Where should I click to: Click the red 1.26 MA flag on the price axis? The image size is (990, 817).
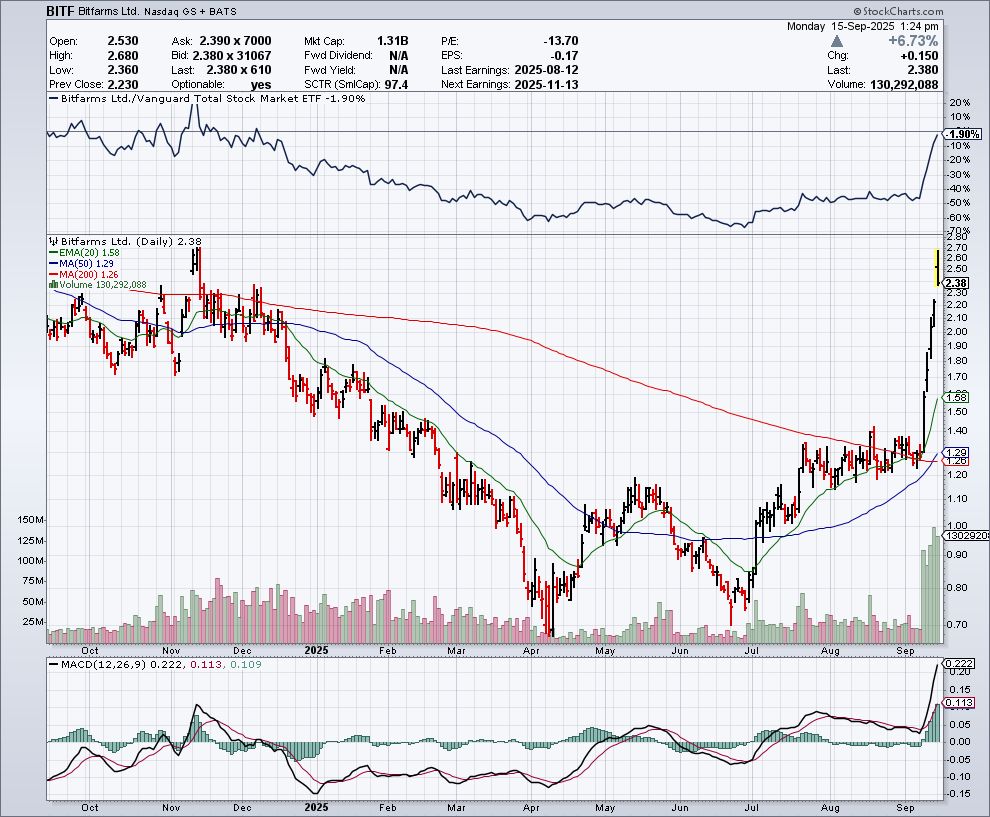coord(955,462)
